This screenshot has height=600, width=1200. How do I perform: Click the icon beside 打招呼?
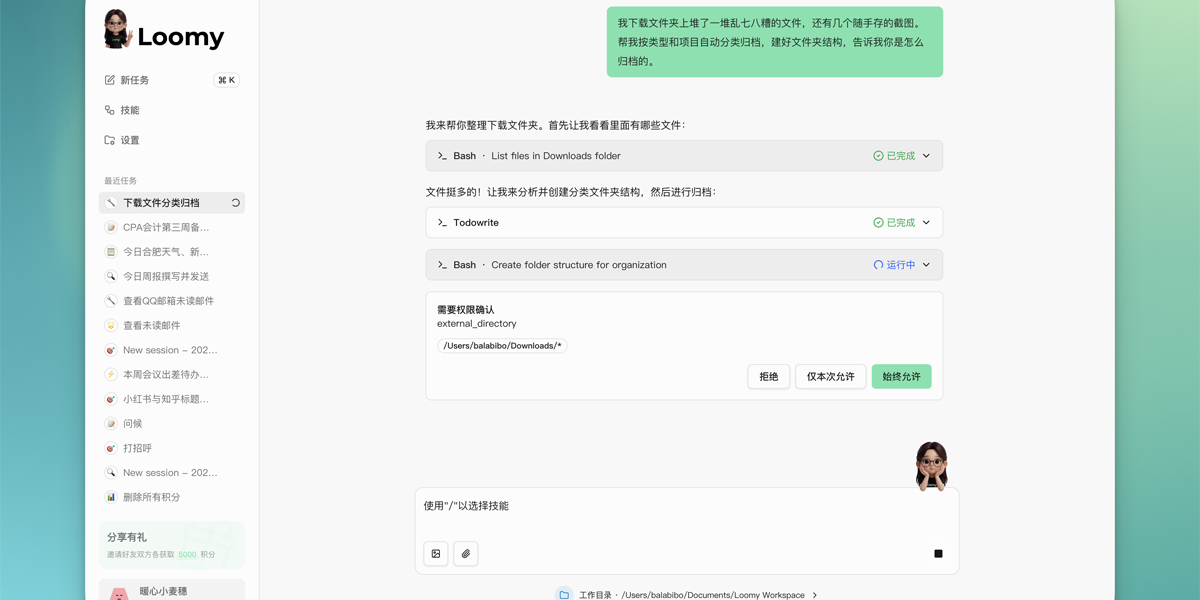tap(111, 448)
